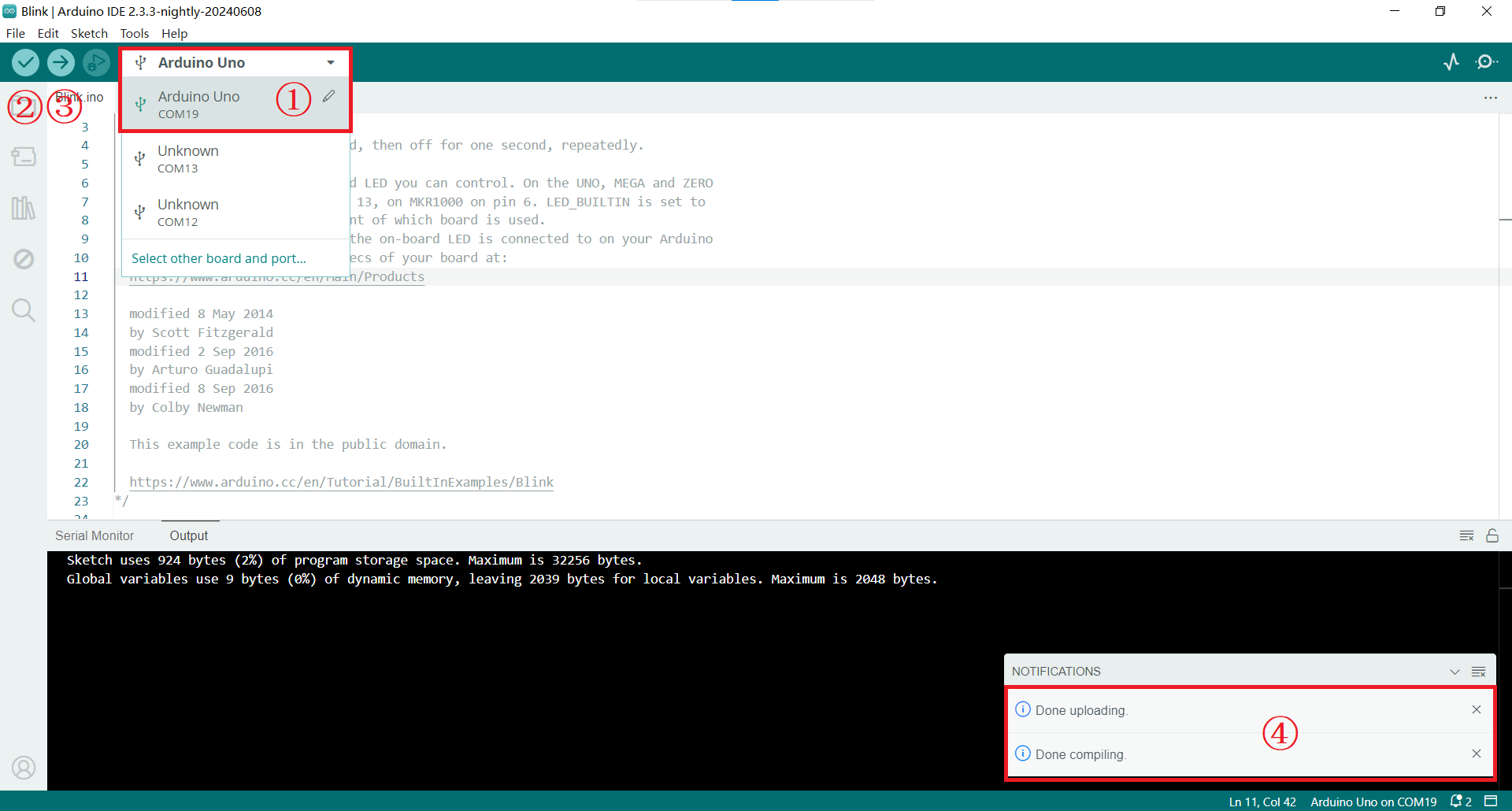Toggle the bottom panel in status bar

click(1491, 802)
